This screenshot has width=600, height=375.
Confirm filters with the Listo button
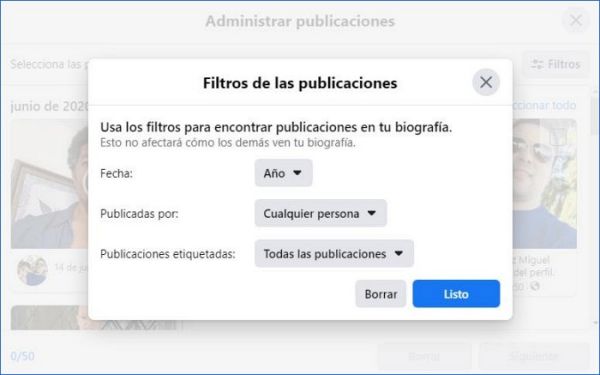[x=456, y=294]
